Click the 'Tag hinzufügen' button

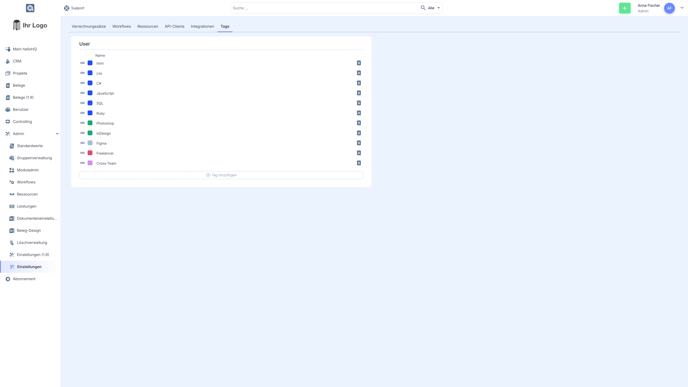pos(221,175)
